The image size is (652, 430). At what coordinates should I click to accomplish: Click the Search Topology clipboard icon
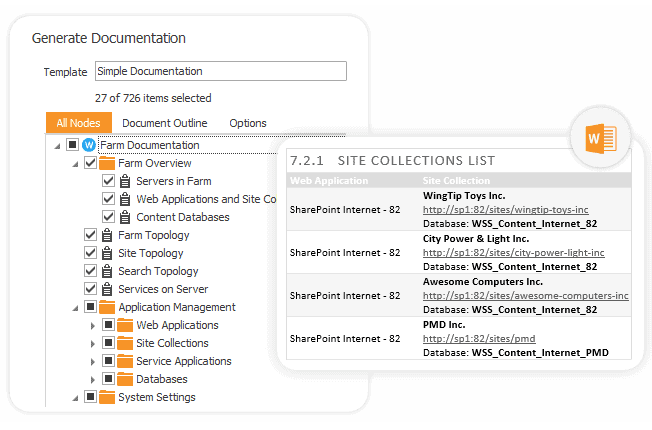coord(107,272)
